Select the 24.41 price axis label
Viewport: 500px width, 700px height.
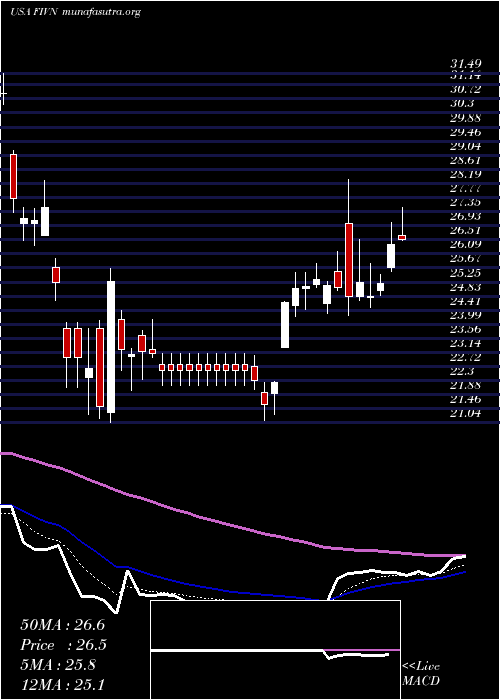tap(466, 301)
